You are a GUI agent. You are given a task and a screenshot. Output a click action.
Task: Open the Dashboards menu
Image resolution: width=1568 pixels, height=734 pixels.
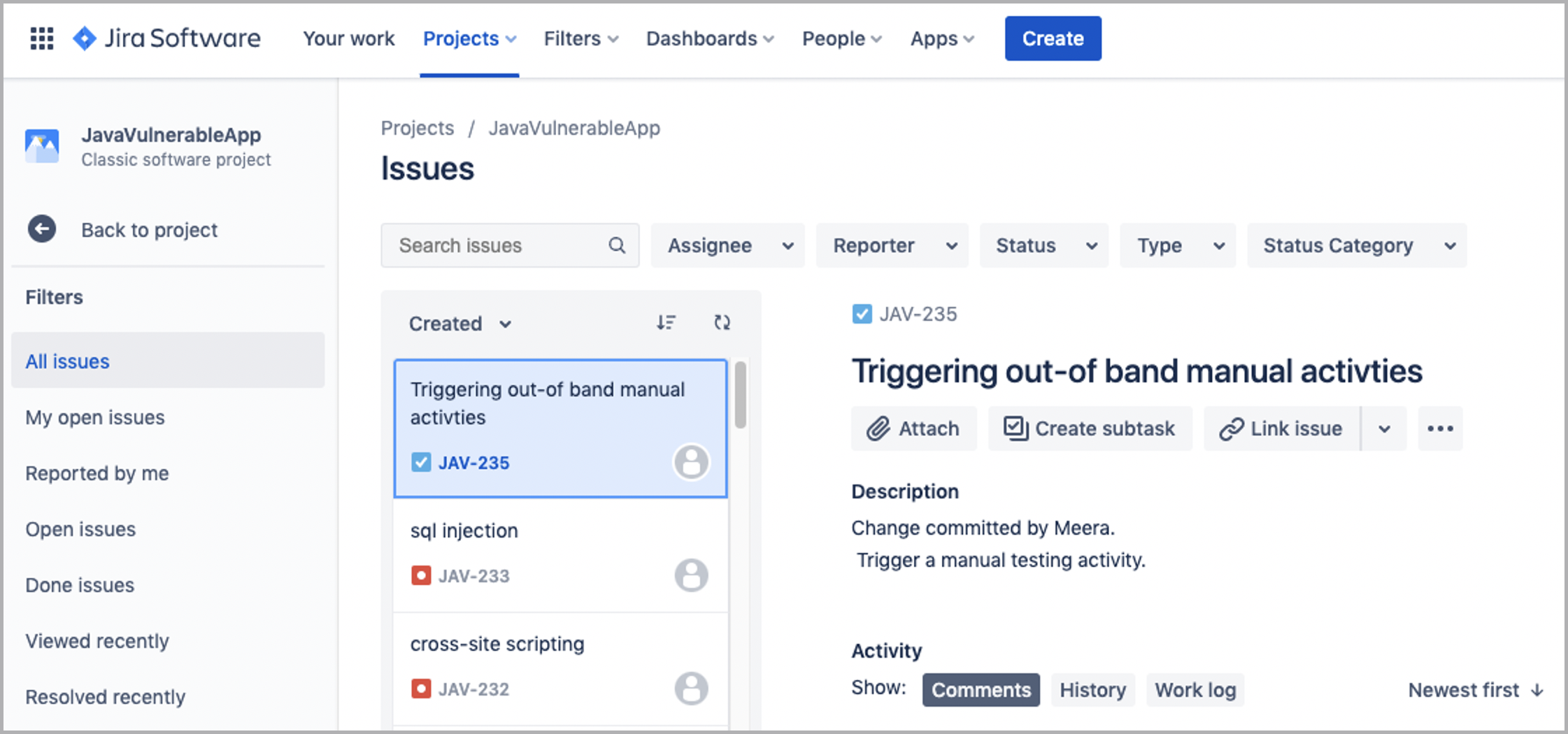coord(710,38)
